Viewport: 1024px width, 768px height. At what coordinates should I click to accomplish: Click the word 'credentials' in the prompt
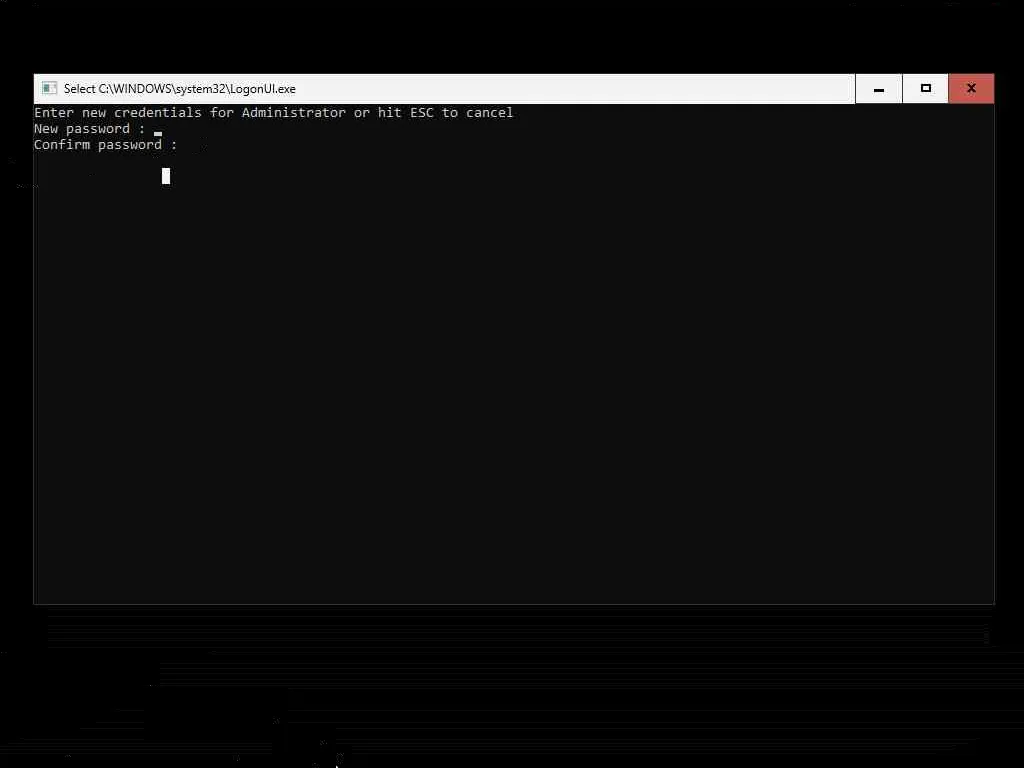(157, 112)
